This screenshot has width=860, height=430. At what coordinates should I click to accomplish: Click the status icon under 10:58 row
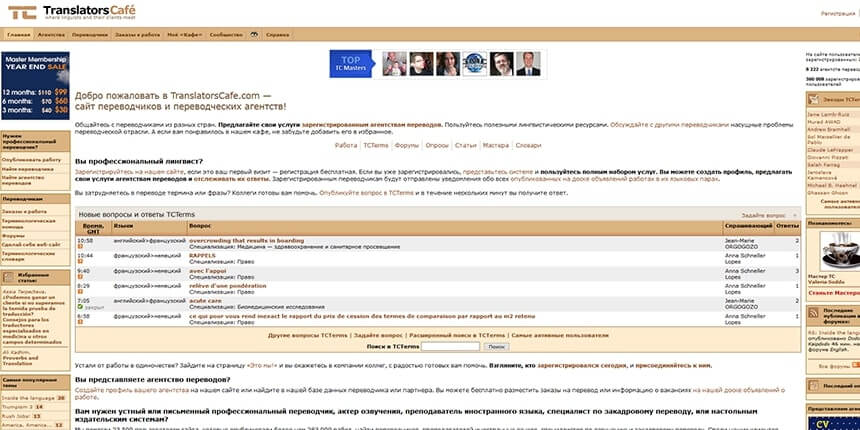(80, 247)
